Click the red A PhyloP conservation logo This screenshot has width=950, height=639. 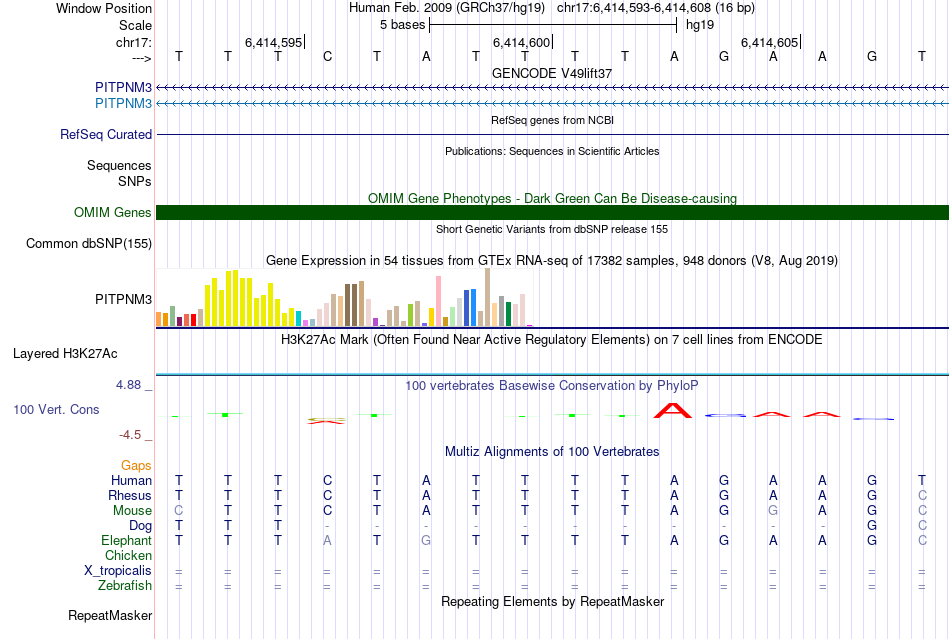673,410
